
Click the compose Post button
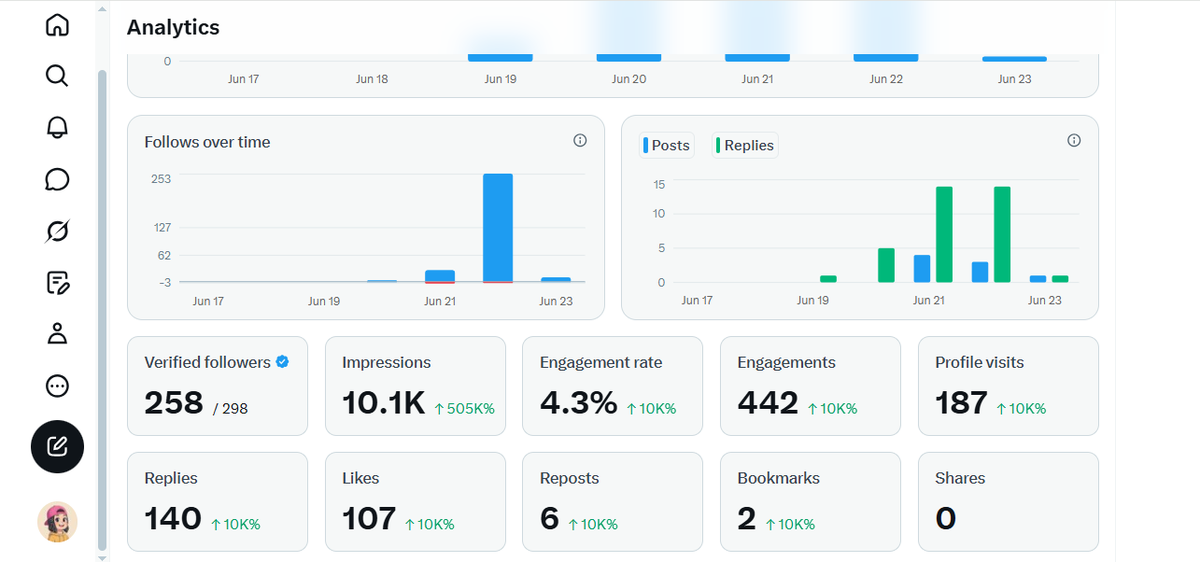pyautogui.click(x=57, y=446)
